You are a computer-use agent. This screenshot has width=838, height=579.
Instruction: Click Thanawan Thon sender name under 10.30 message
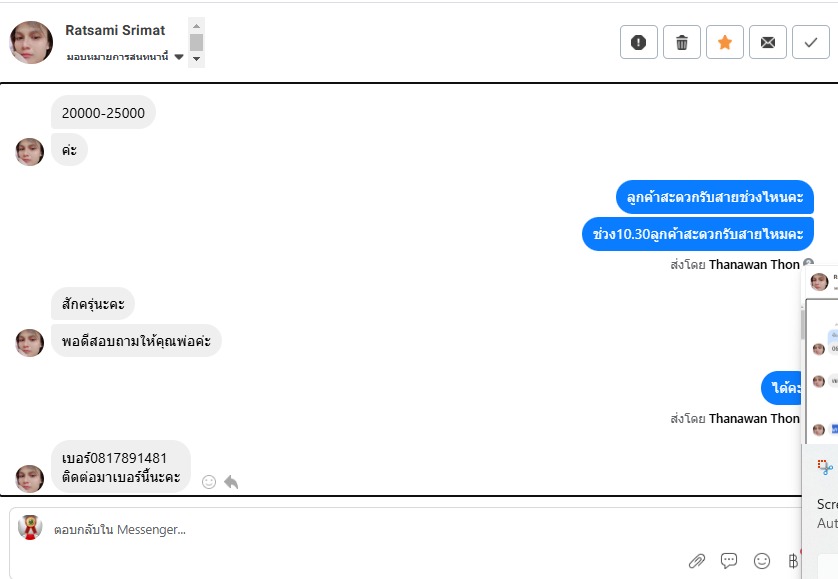pos(754,265)
